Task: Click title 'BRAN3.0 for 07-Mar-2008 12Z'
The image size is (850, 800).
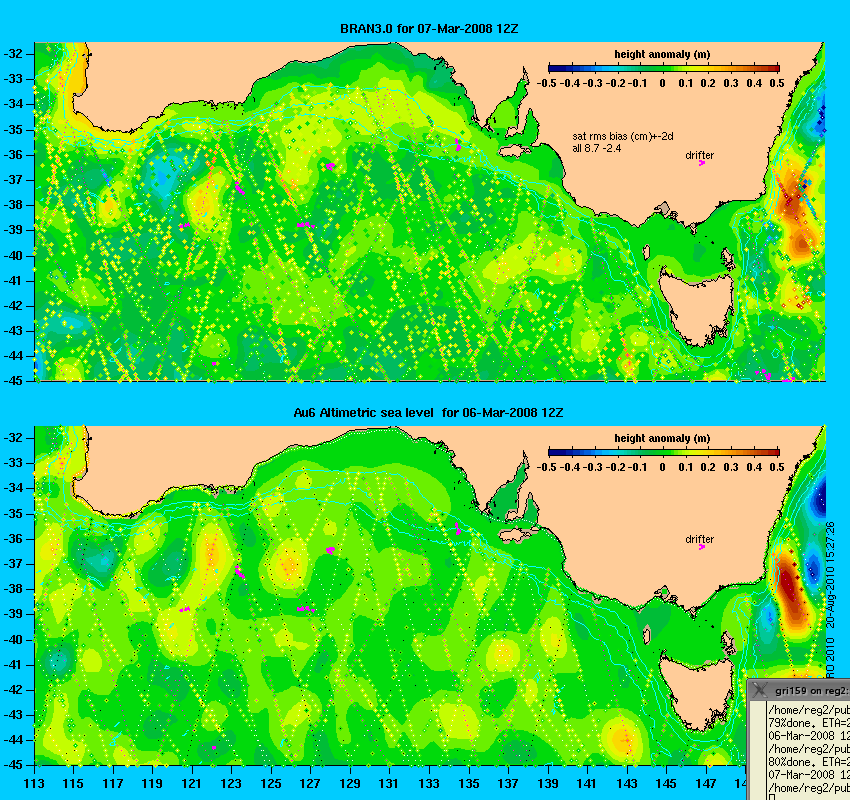Action: click(429, 29)
